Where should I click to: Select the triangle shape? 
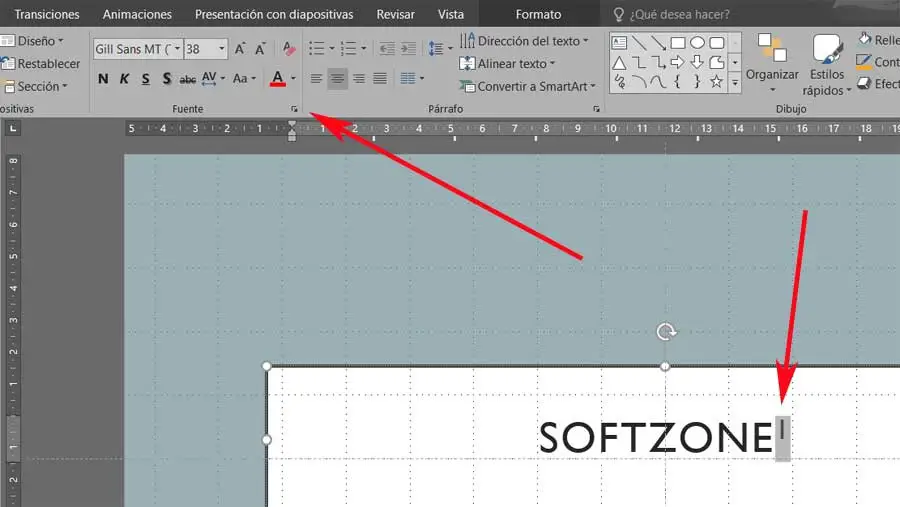coord(619,62)
